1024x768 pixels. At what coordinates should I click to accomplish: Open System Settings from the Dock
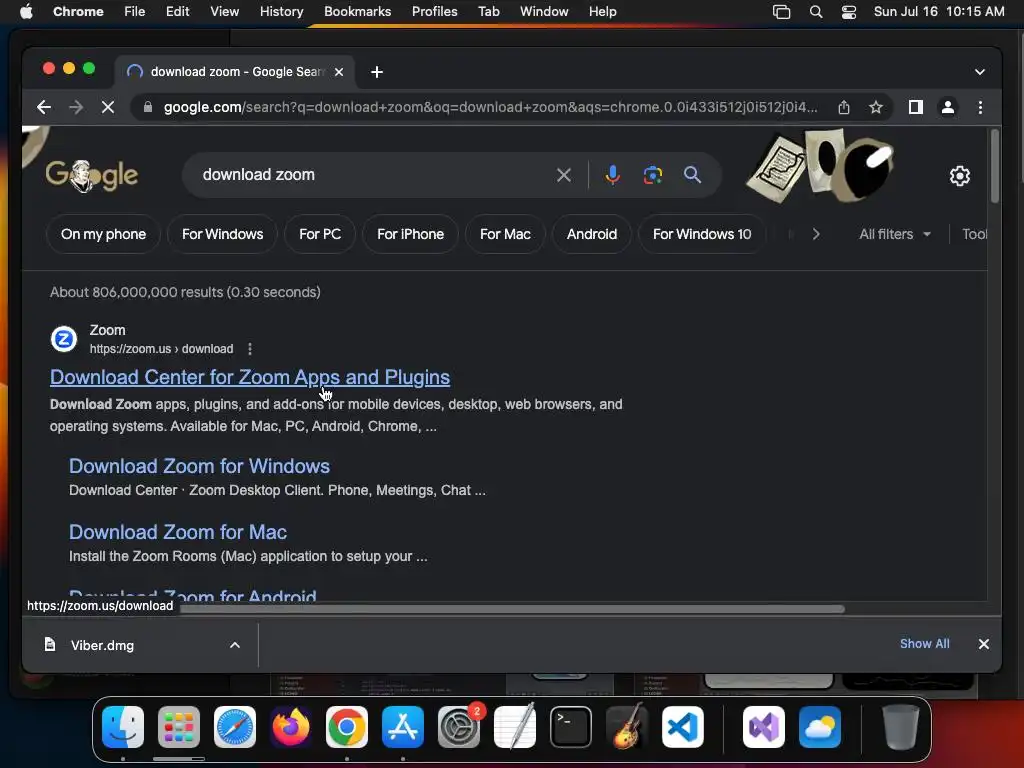[x=458, y=727]
